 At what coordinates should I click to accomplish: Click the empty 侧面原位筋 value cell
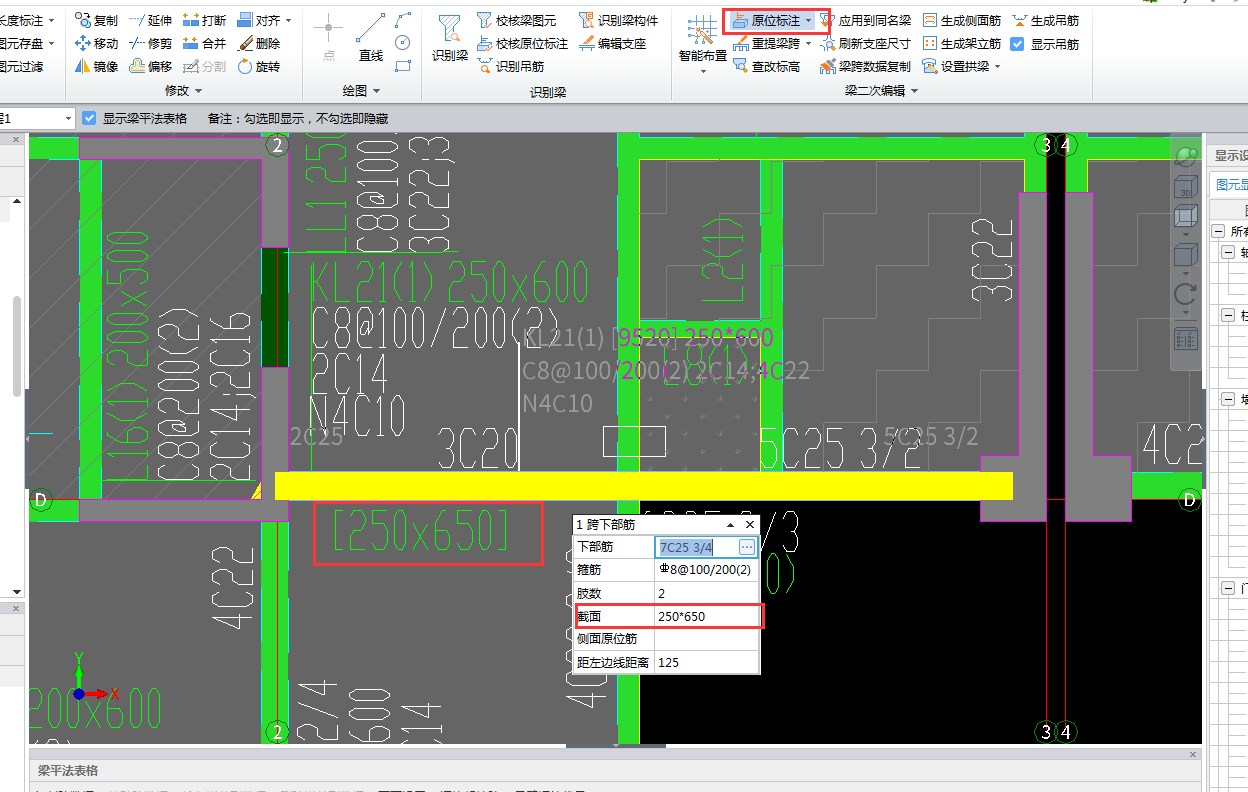coord(706,639)
